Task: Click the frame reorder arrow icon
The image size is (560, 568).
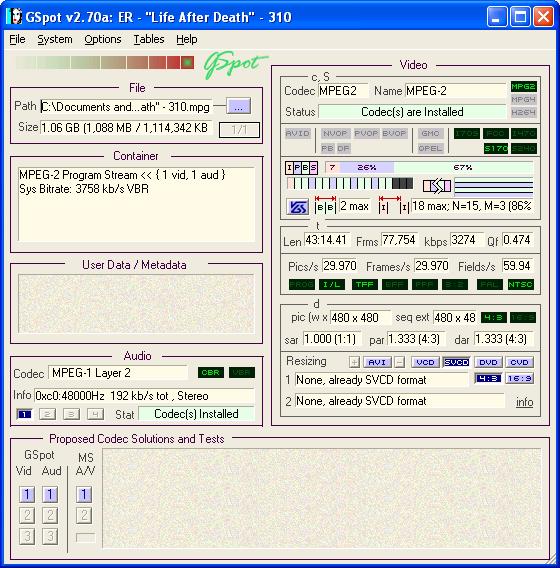Action: (x=437, y=186)
